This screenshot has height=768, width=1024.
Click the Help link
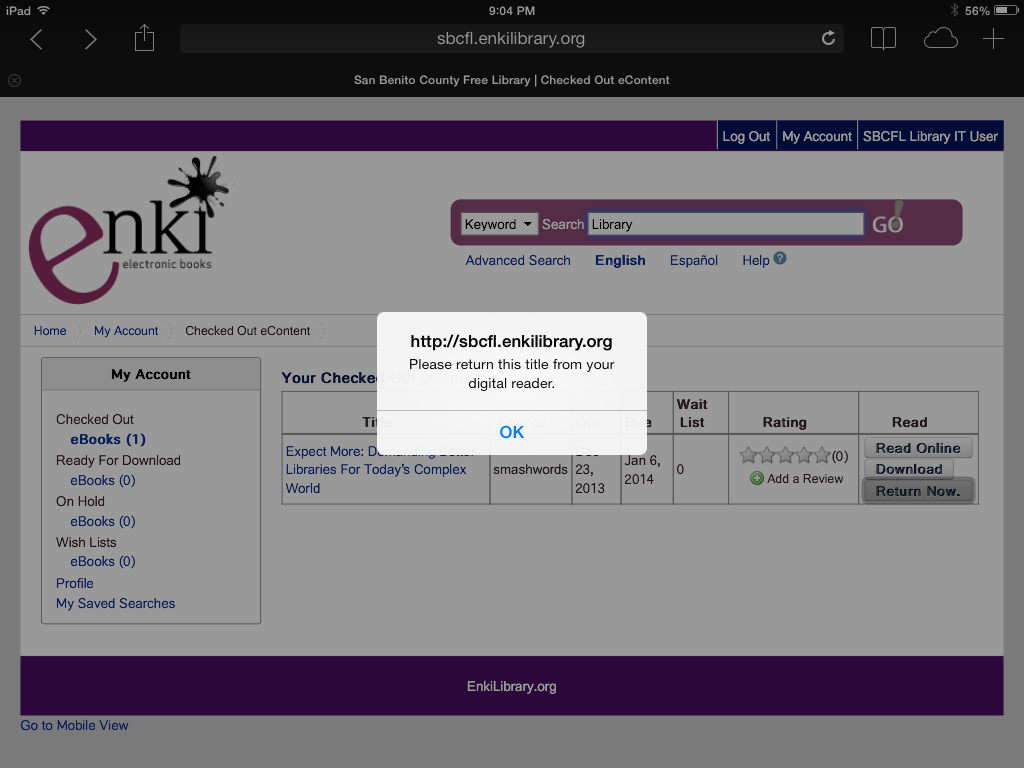coord(756,261)
